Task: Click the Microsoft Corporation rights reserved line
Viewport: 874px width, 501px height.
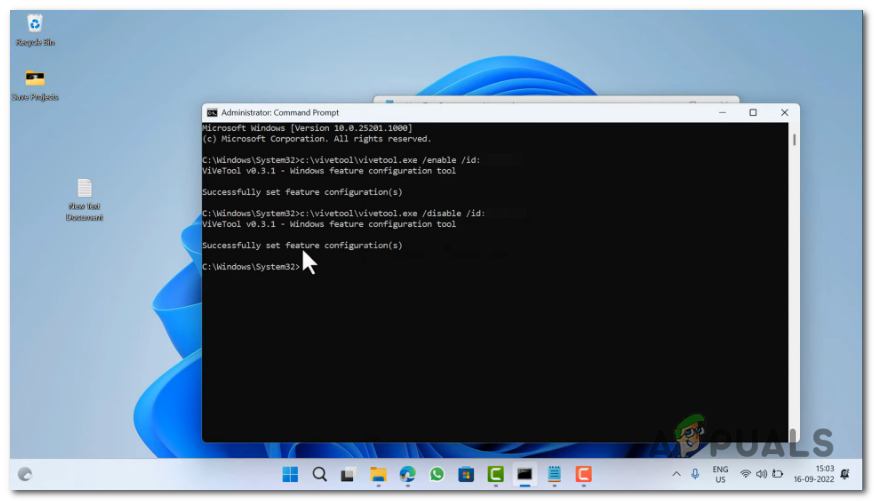Action: pos(317,139)
